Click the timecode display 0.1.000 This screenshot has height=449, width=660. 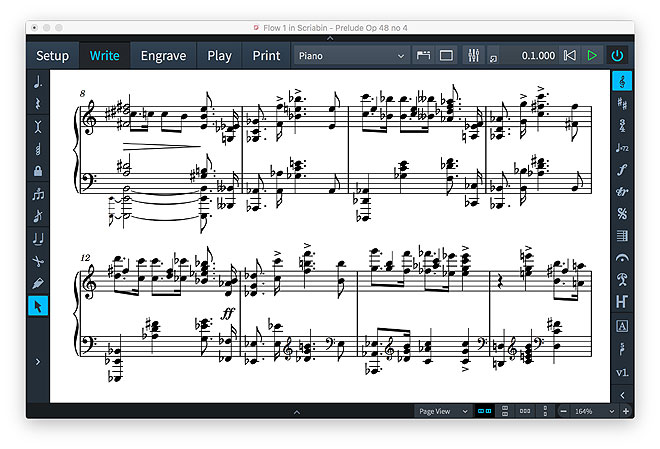538,56
